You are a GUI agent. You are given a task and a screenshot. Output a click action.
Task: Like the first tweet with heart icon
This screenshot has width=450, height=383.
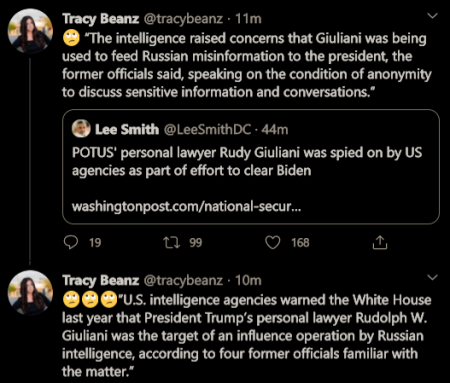[273, 242]
